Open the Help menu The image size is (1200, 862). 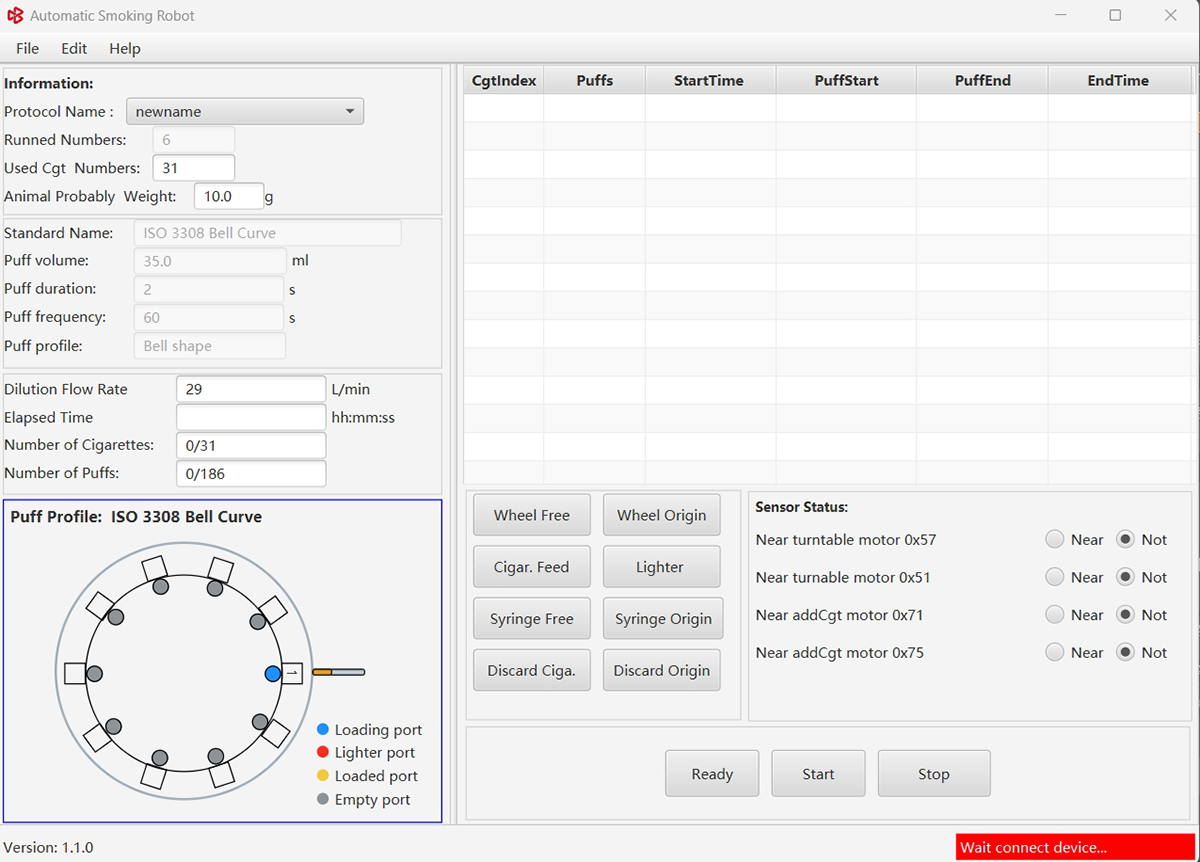point(125,48)
